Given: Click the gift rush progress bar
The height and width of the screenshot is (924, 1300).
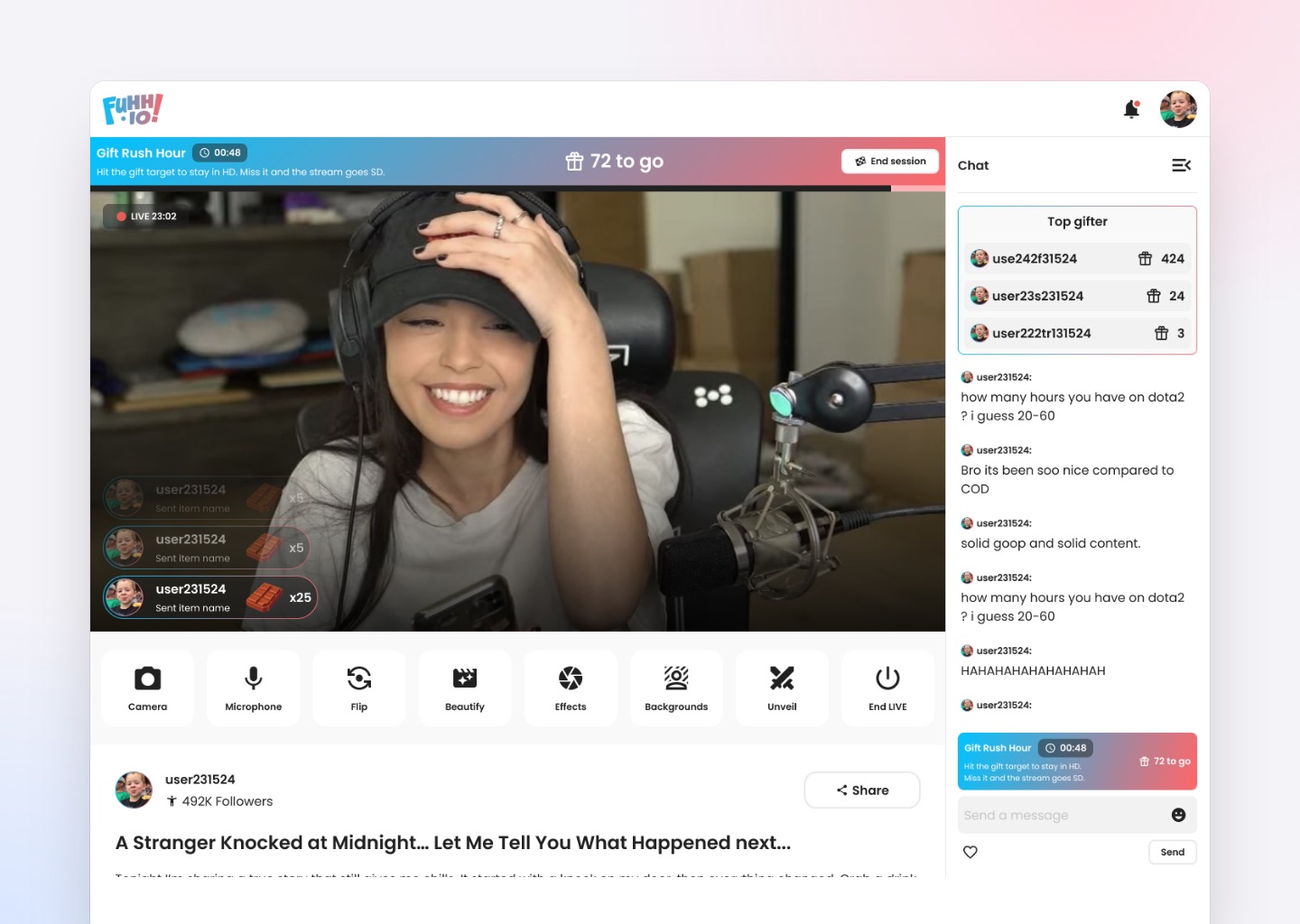Looking at the screenshot, I should point(517,189).
